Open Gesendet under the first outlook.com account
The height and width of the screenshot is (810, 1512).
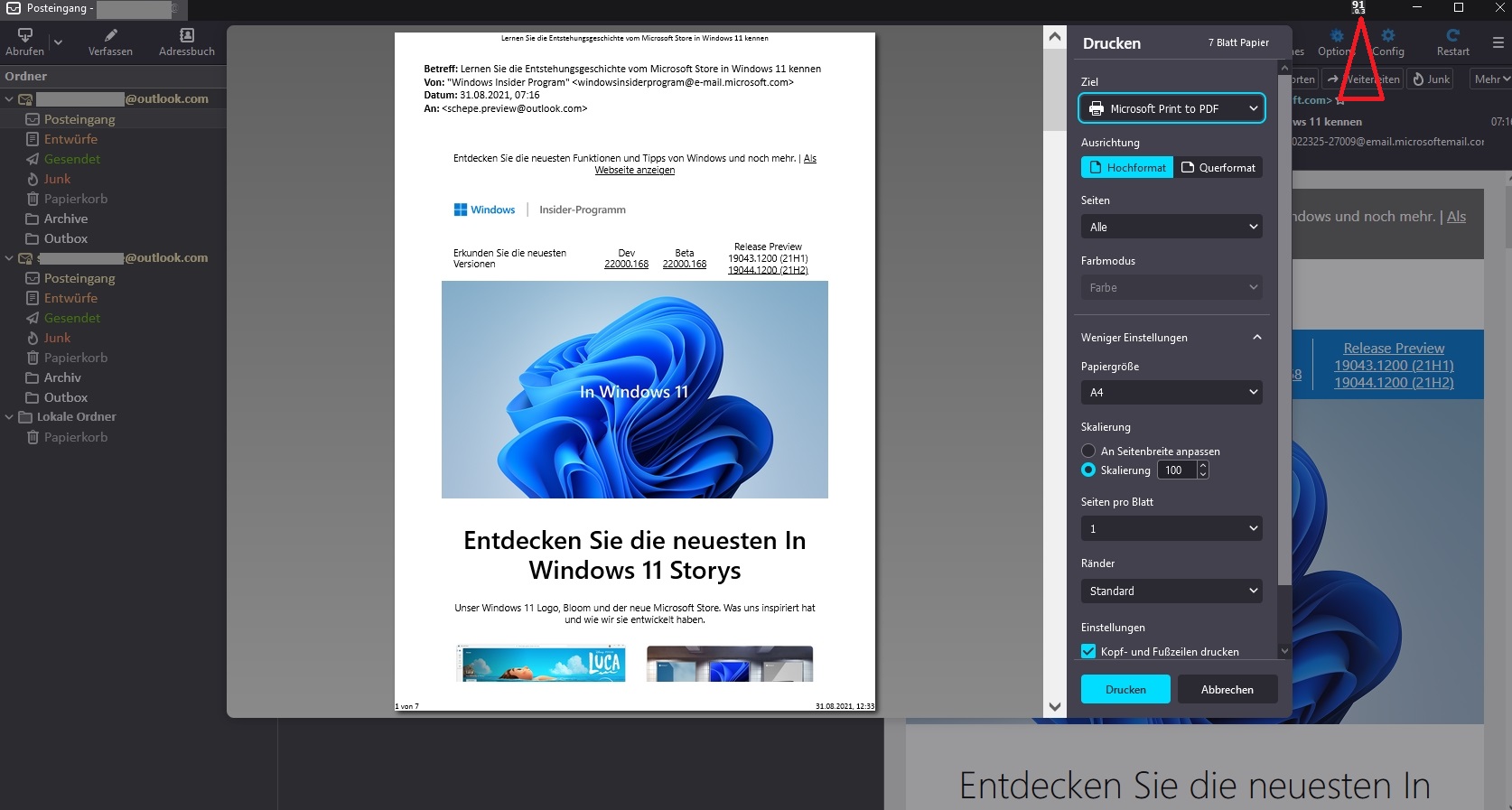72,159
